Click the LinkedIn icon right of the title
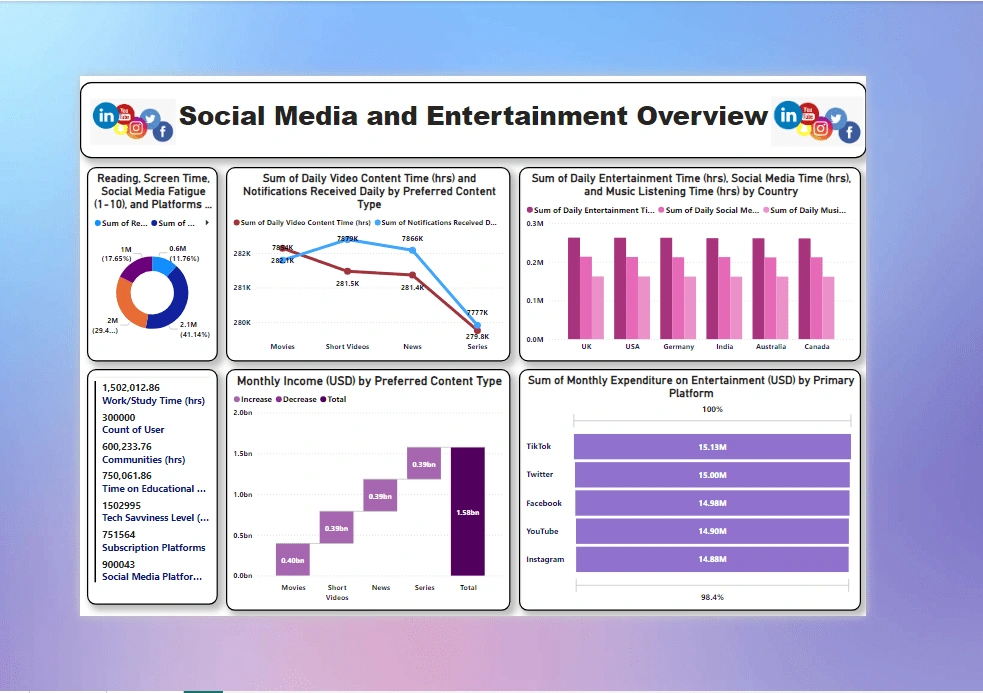Viewport: 983px width, 693px height. click(787, 115)
